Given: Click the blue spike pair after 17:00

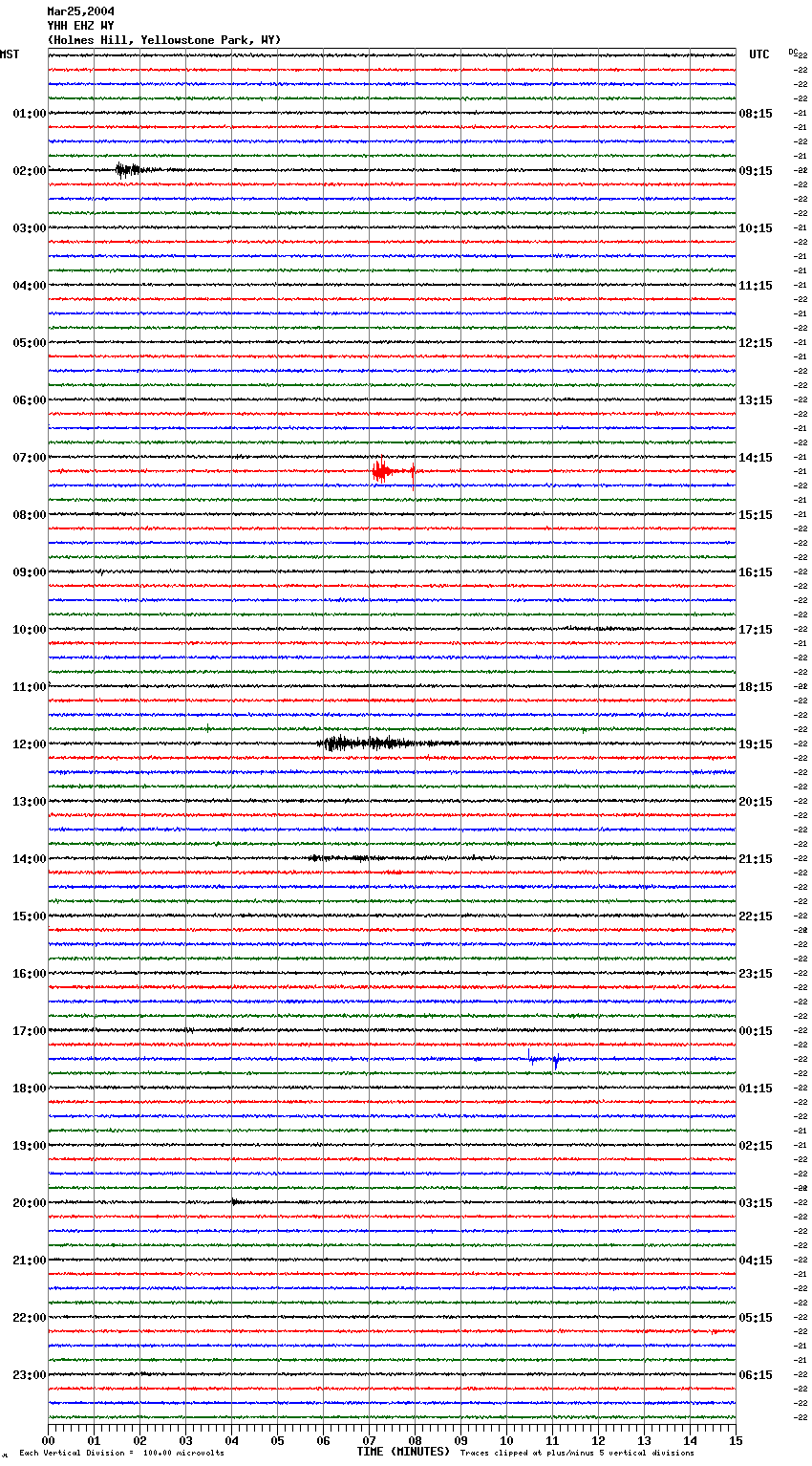Looking at the screenshot, I should 544,1058.
